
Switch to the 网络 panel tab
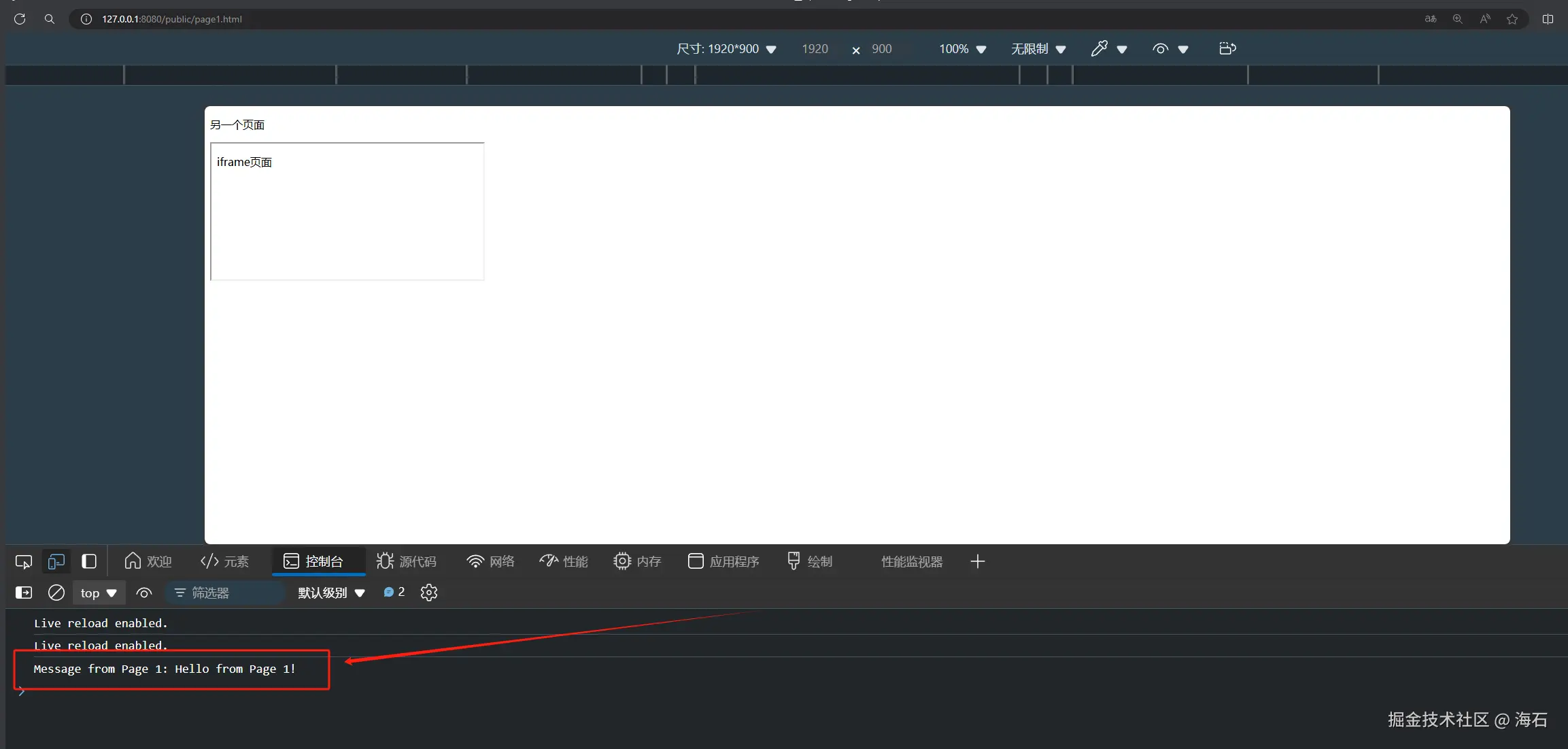pyautogui.click(x=490, y=561)
